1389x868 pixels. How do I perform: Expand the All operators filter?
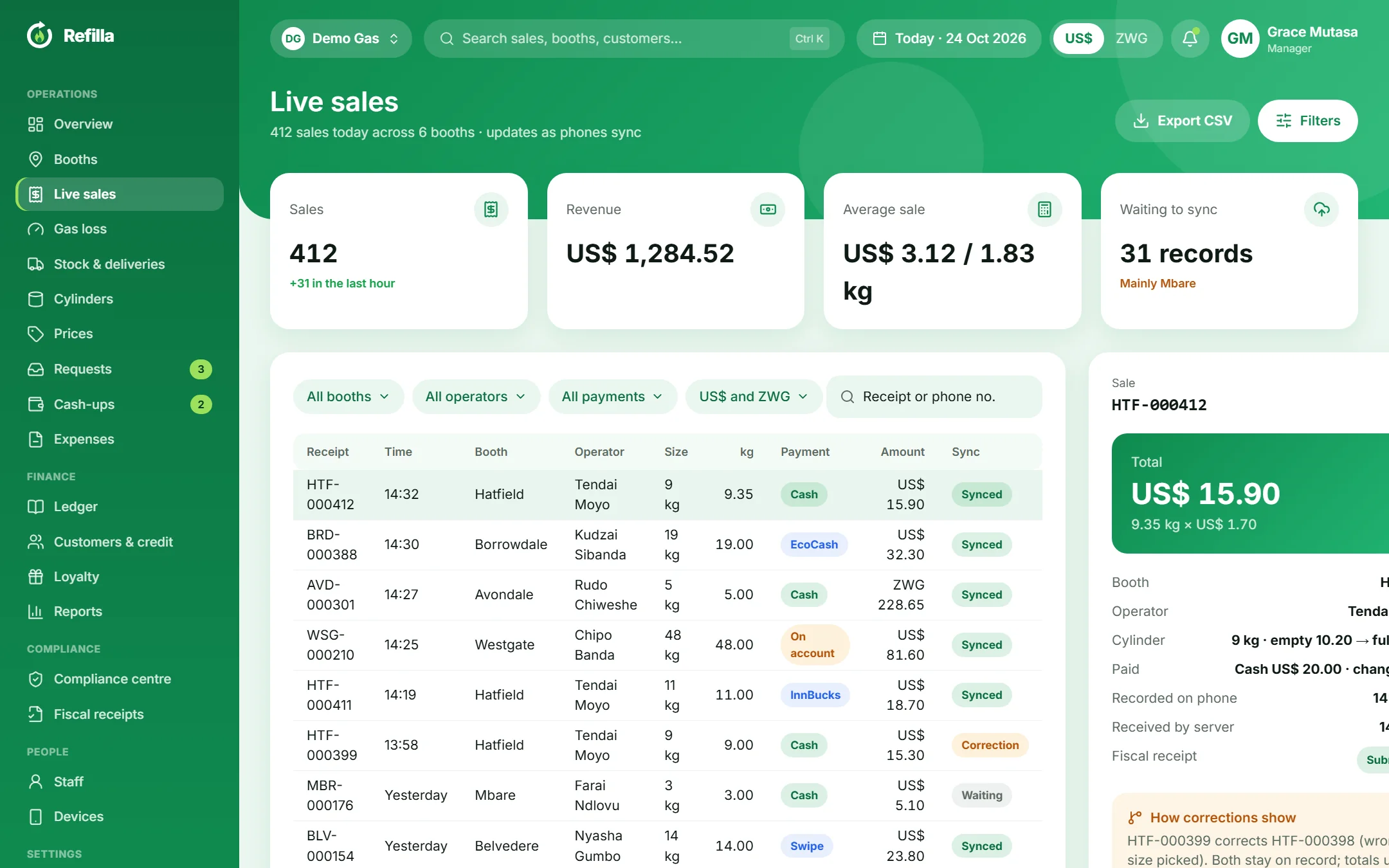(475, 397)
